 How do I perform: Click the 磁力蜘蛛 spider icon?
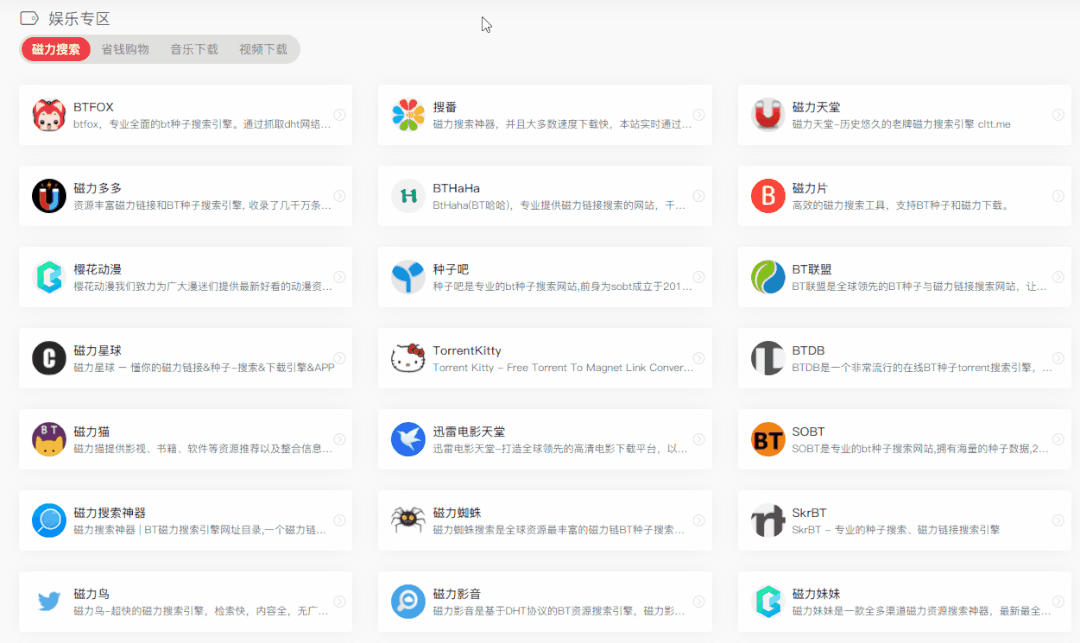[x=408, y=521]
